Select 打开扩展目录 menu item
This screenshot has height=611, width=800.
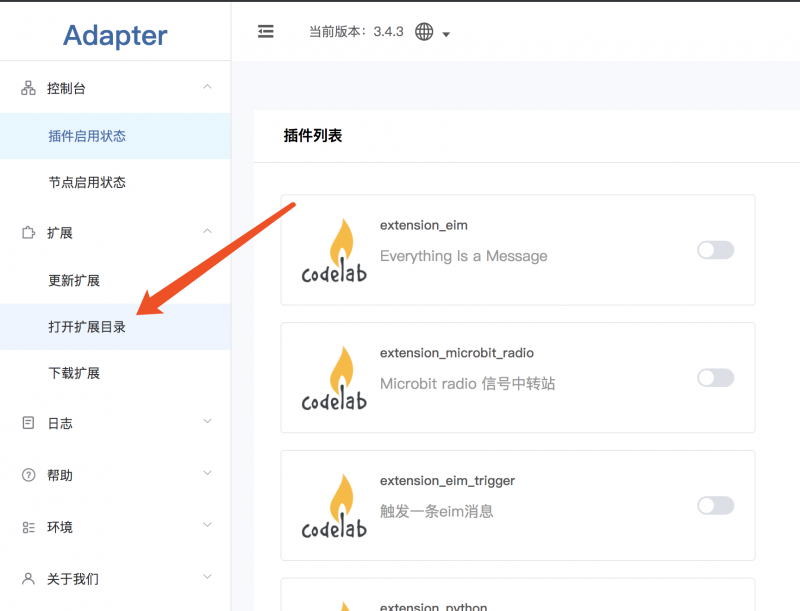coord(115,326)
